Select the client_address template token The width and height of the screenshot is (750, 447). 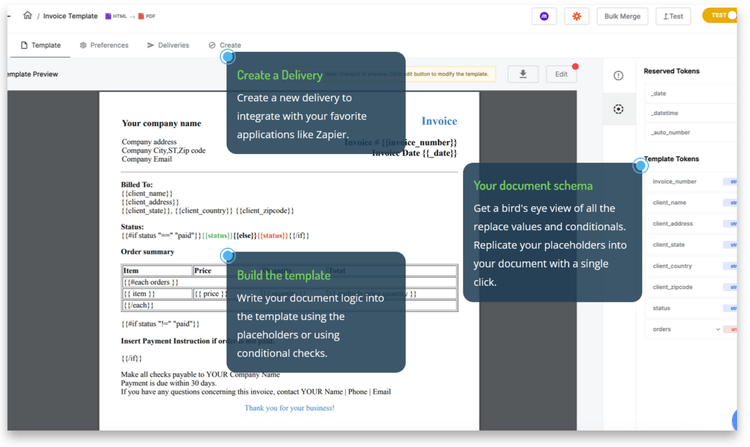[x=691, y=224]
